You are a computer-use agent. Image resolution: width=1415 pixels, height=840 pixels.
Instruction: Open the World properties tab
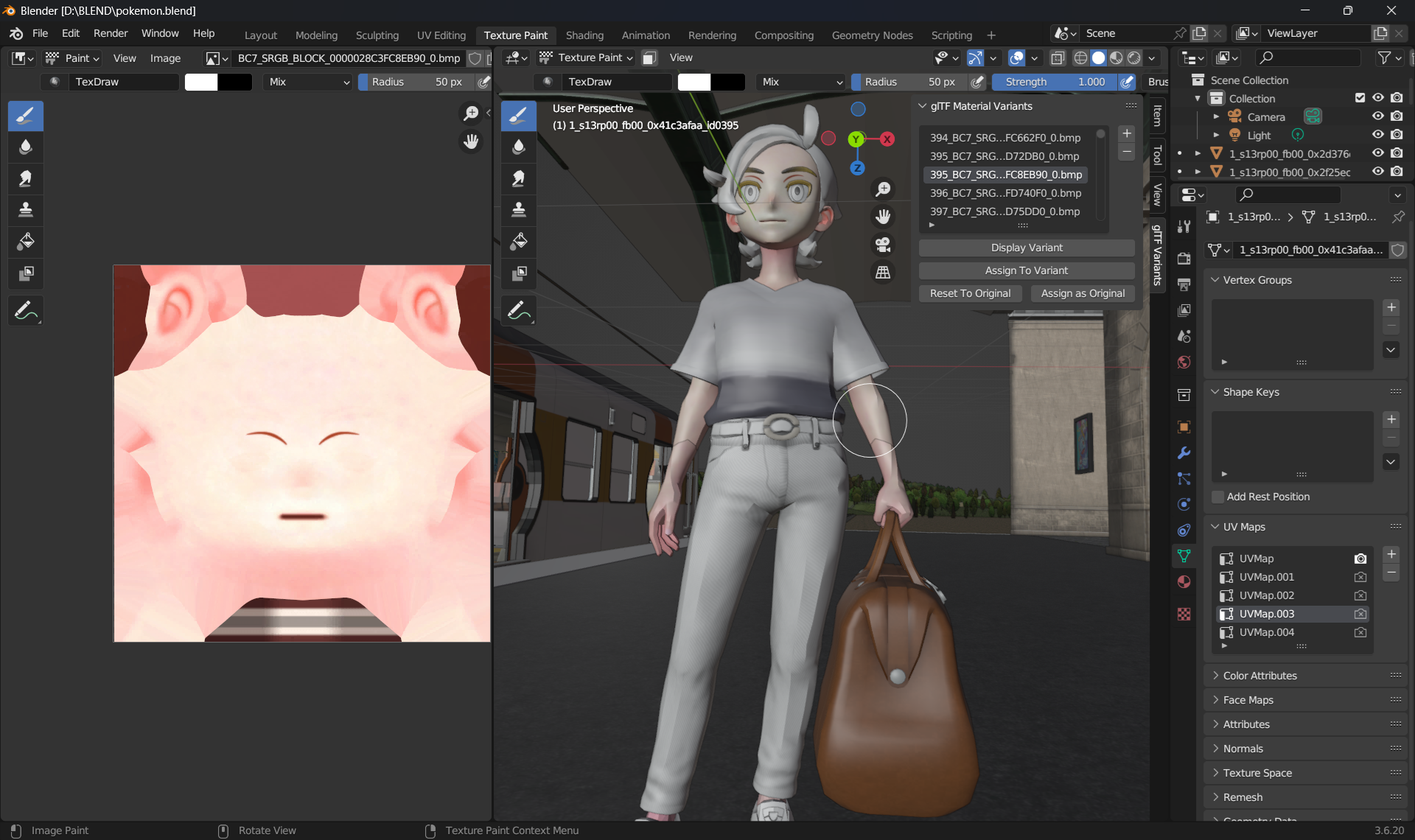click(x=1184, y=362)
